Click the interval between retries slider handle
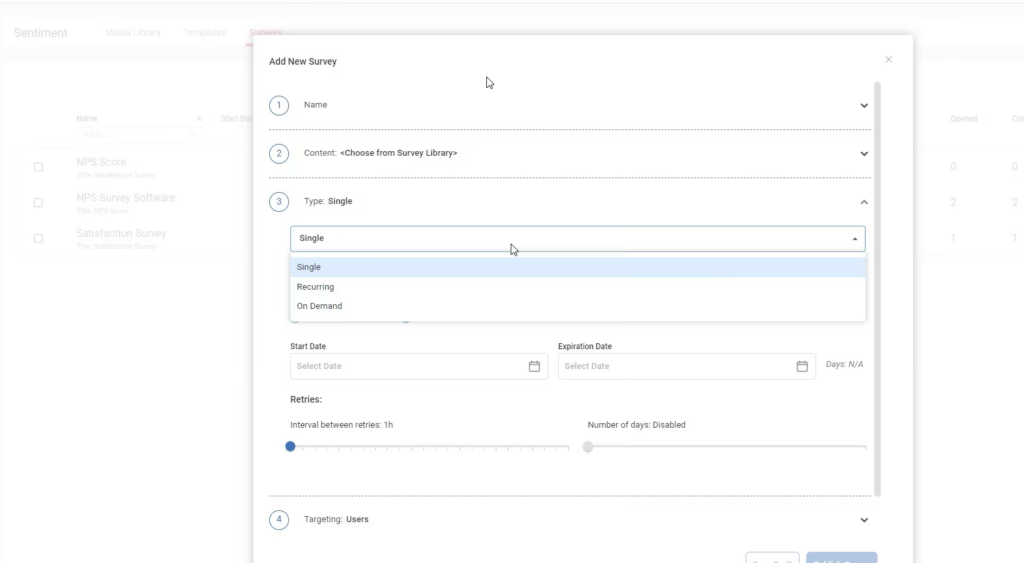This screenshot has height=563, width=1024. (290, 447)
